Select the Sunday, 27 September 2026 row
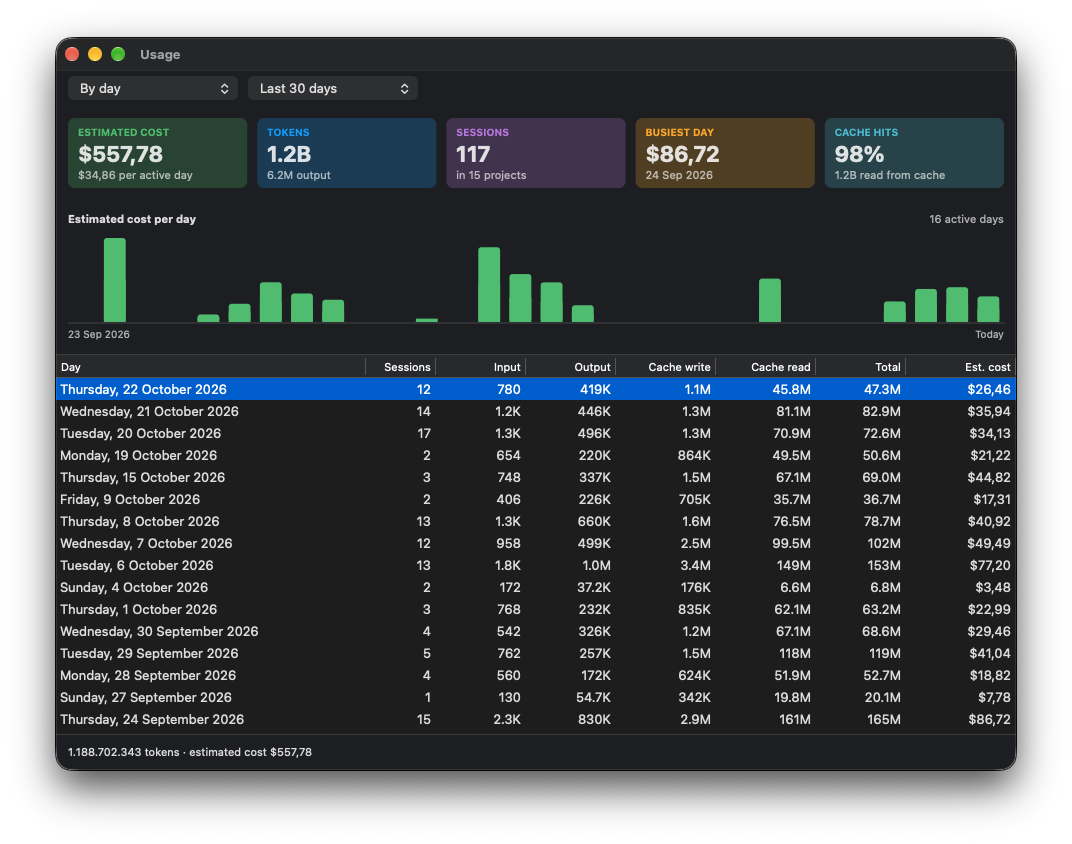 [x=535, y=697]
